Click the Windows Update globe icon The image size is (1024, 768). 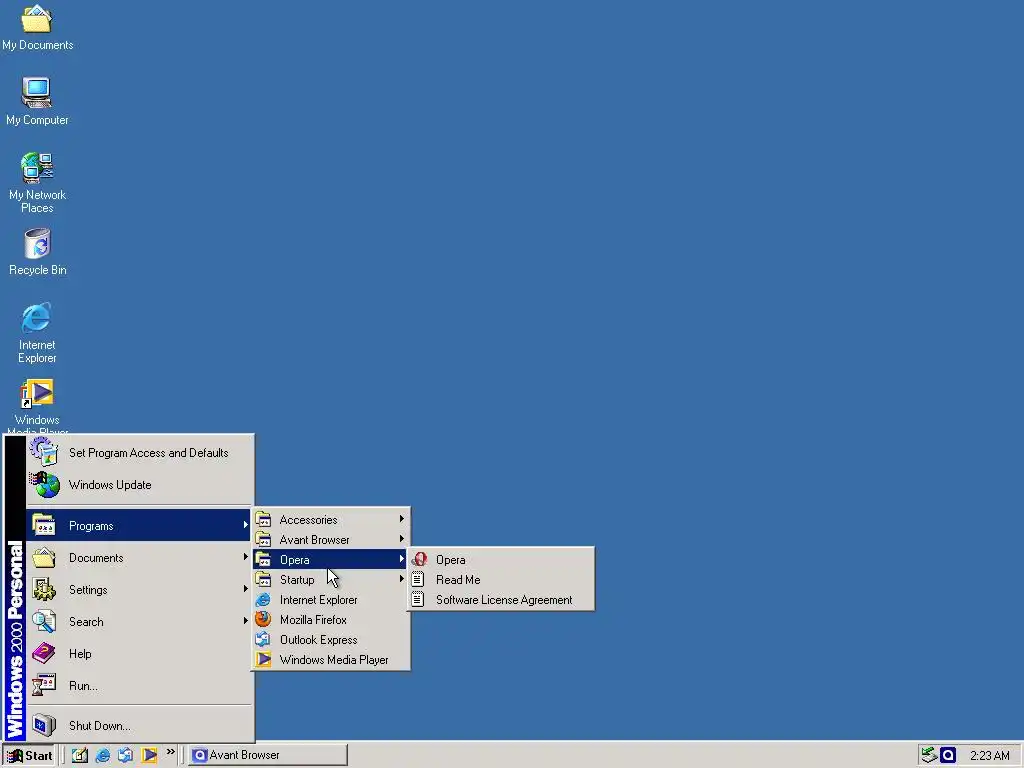tap(44, 485)
